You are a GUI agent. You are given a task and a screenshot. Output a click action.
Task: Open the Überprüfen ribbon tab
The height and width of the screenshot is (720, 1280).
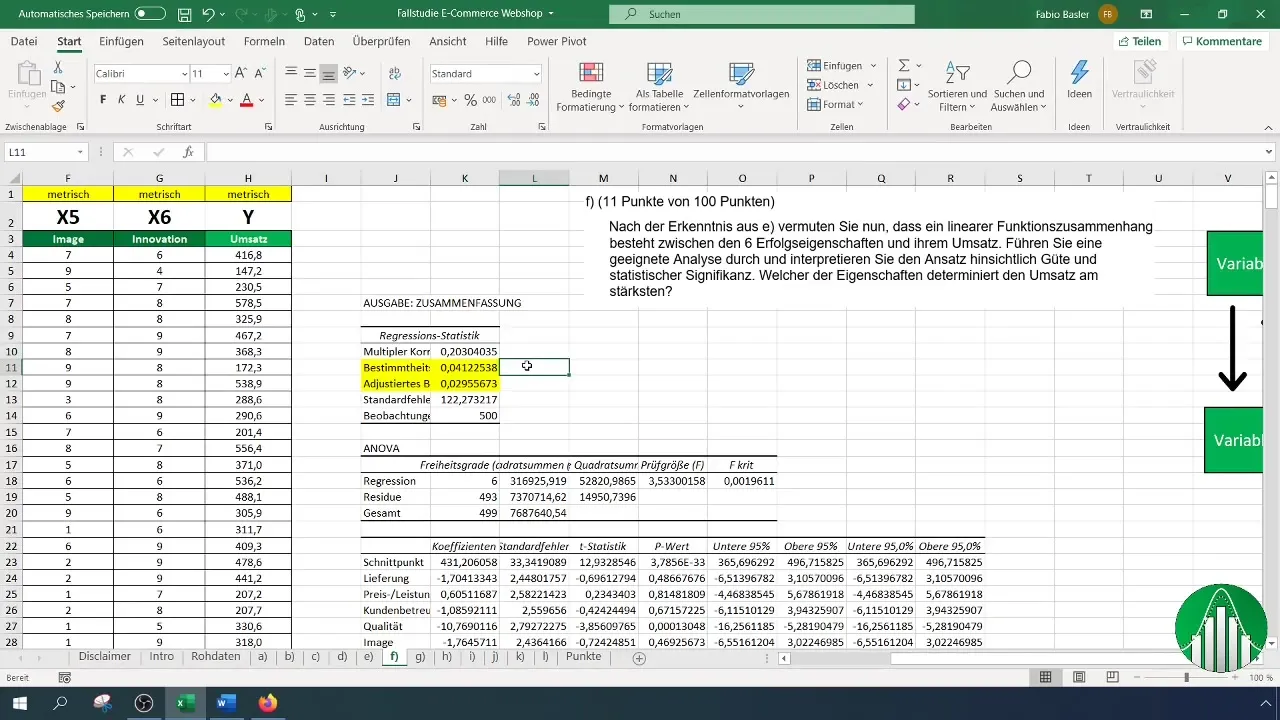(x=381, y=41)
